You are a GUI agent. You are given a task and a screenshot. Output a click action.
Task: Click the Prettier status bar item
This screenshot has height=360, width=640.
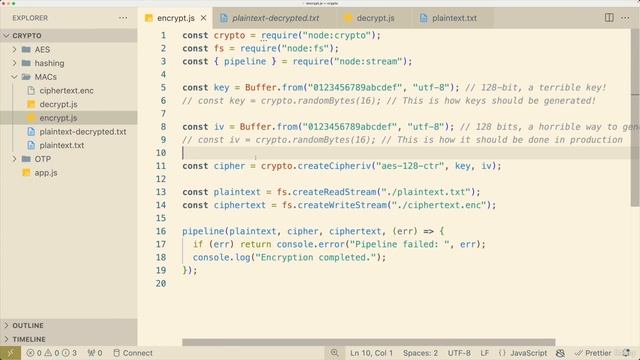click(593, 353)
